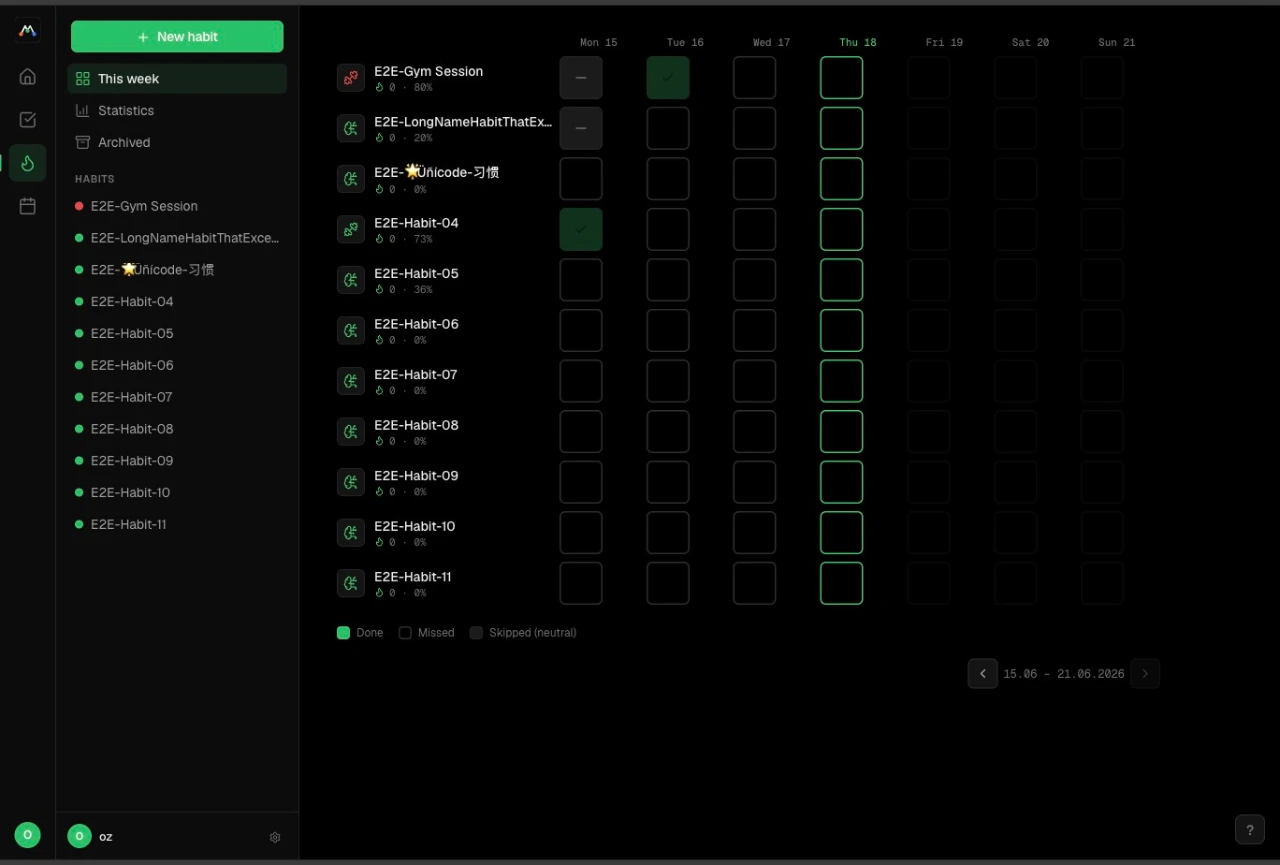Click the green avatar in left rail bottom
The width and height of the screenshot is (1280, 865).
pyautogui.click(x=28, y=835)
